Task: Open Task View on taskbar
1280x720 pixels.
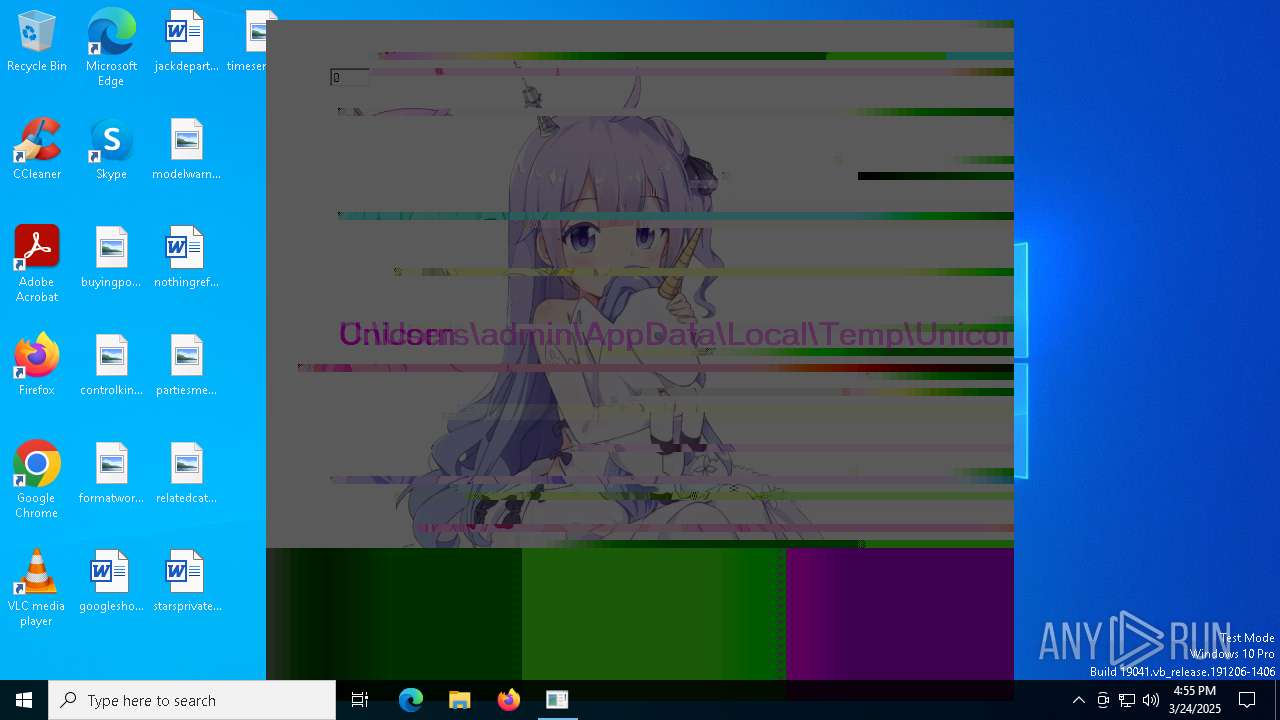Action: [x=360, y=700]
